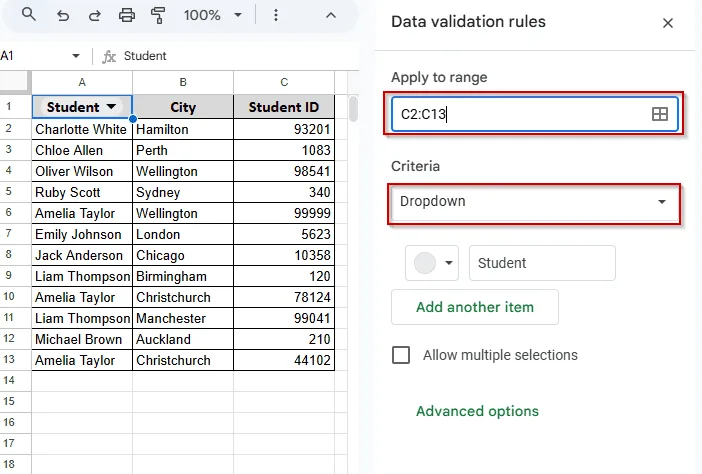Select cell London
702x474 pixels.
183,235
